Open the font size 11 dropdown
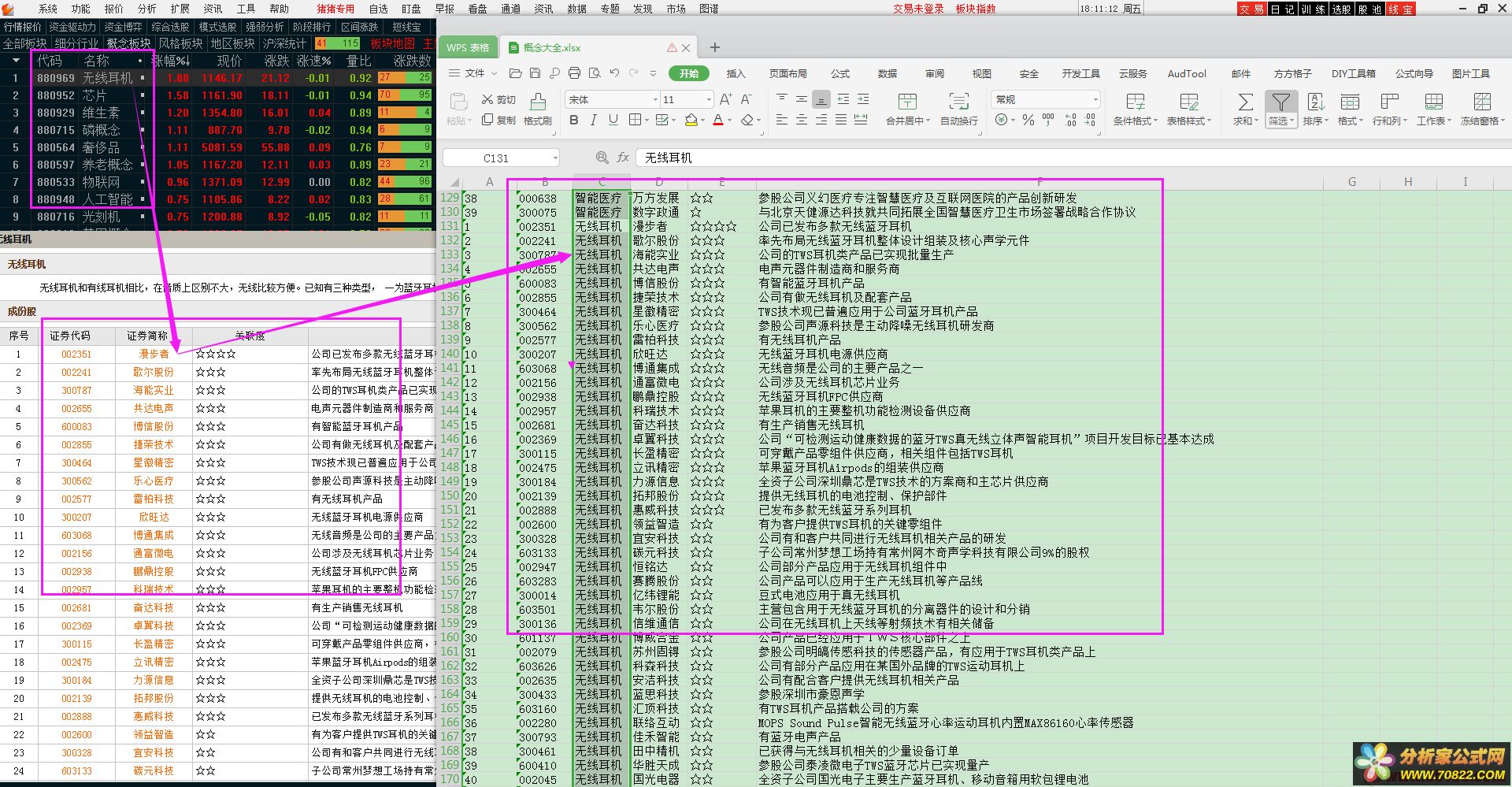This screenshot has width=1512, height=787. click(709, 99)
